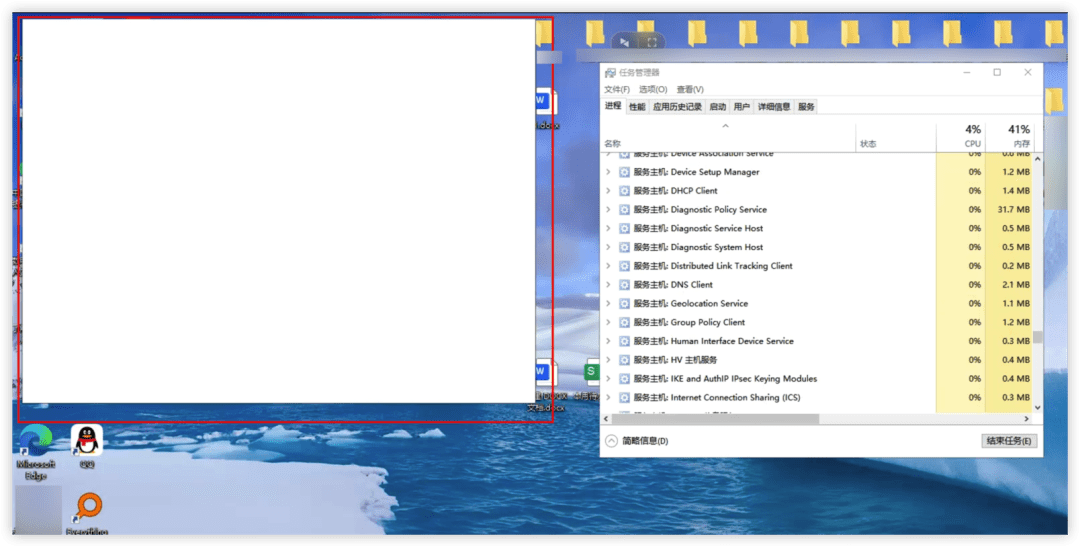Click the gear icon of Diagnostic System Host
The image size is (1080, 547).
click(625, 247)
